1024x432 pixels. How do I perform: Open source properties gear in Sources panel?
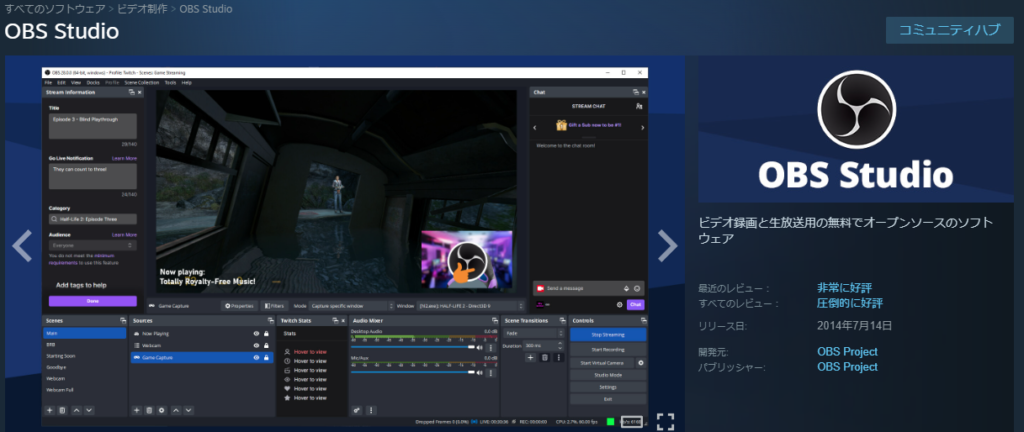coord(162,410)
